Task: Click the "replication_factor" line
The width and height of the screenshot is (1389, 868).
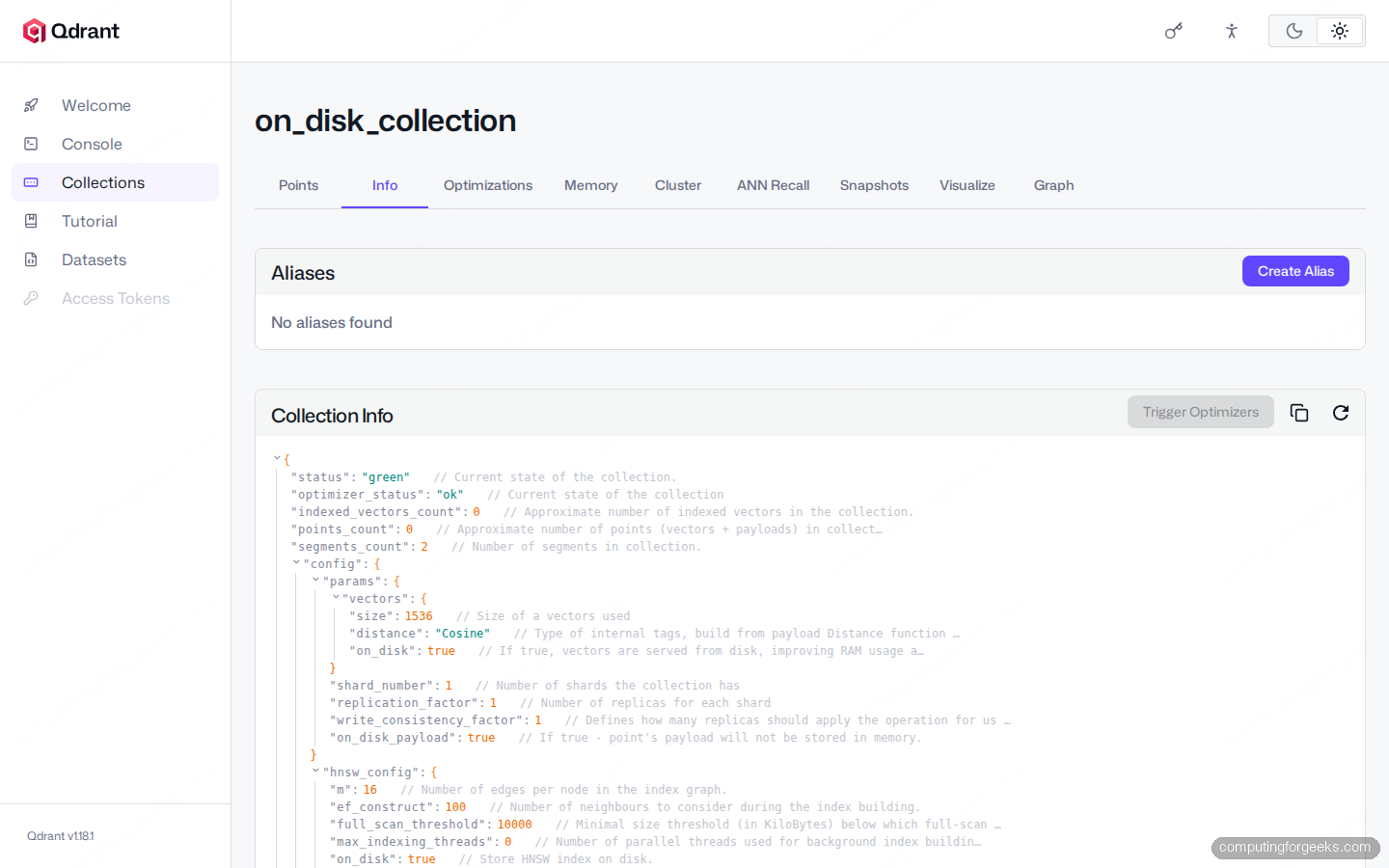Action: point(414,703)
